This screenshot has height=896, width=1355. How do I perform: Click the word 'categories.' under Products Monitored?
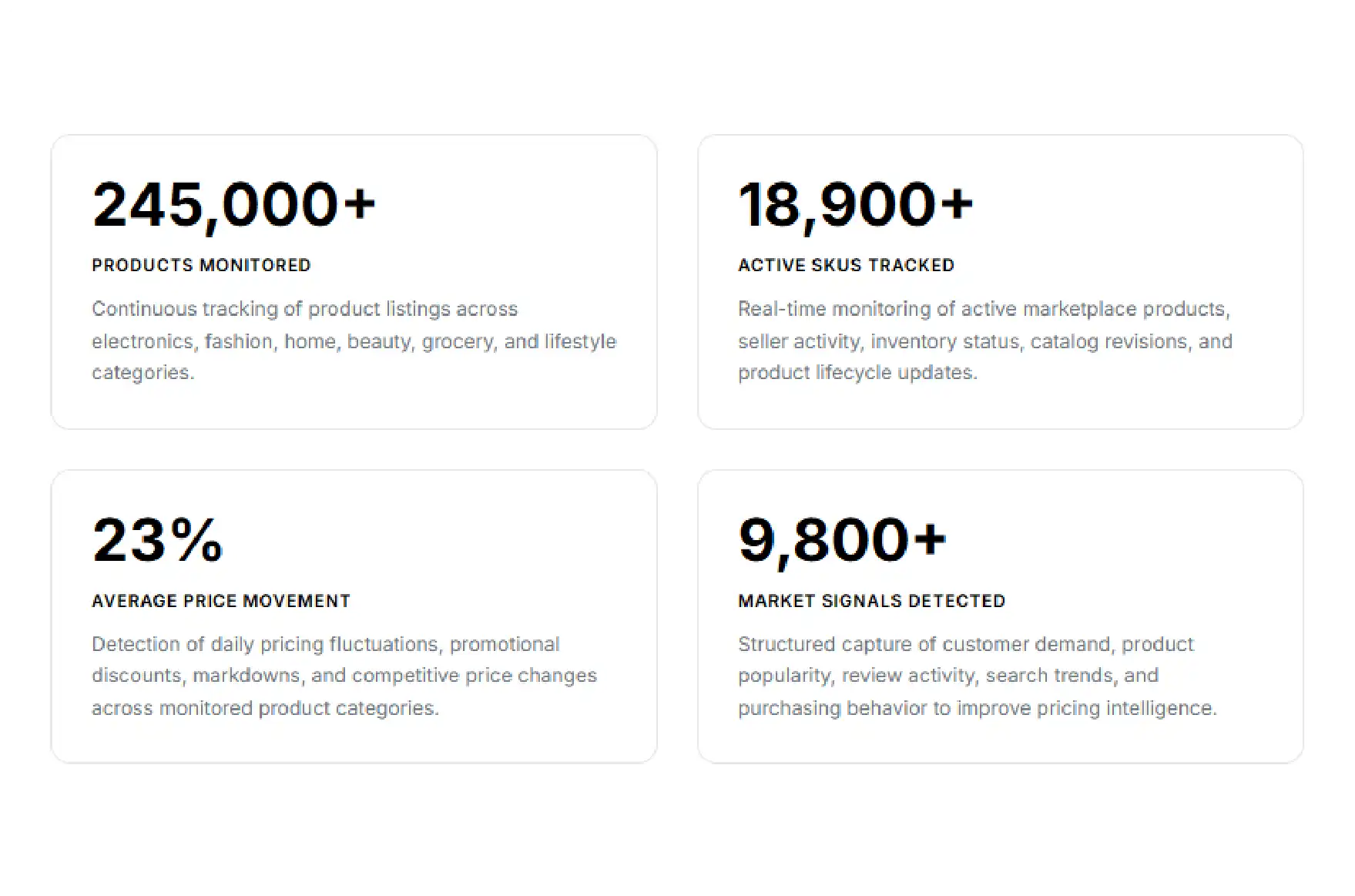pyautogui.click(x=143, y=373)
